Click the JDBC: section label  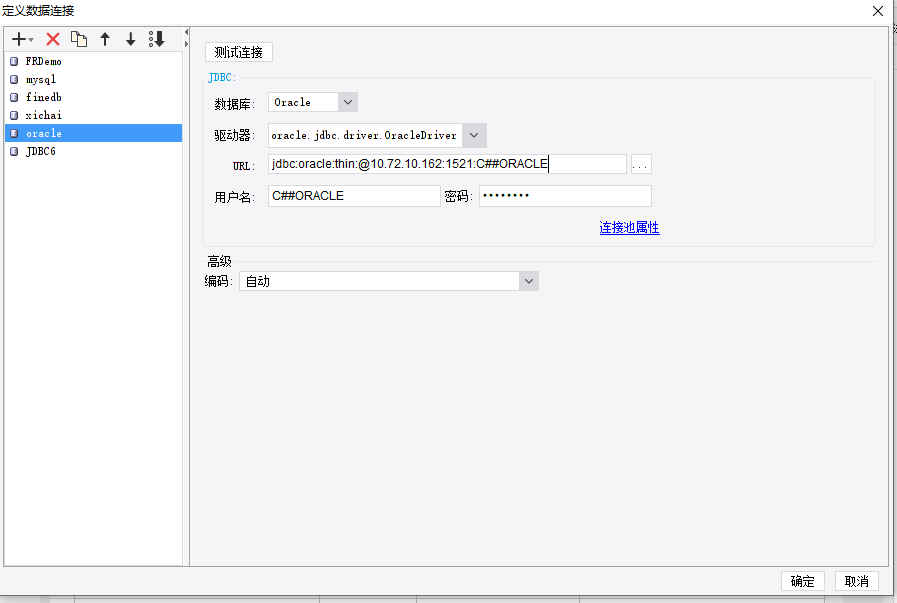click(x=222, y=77)
